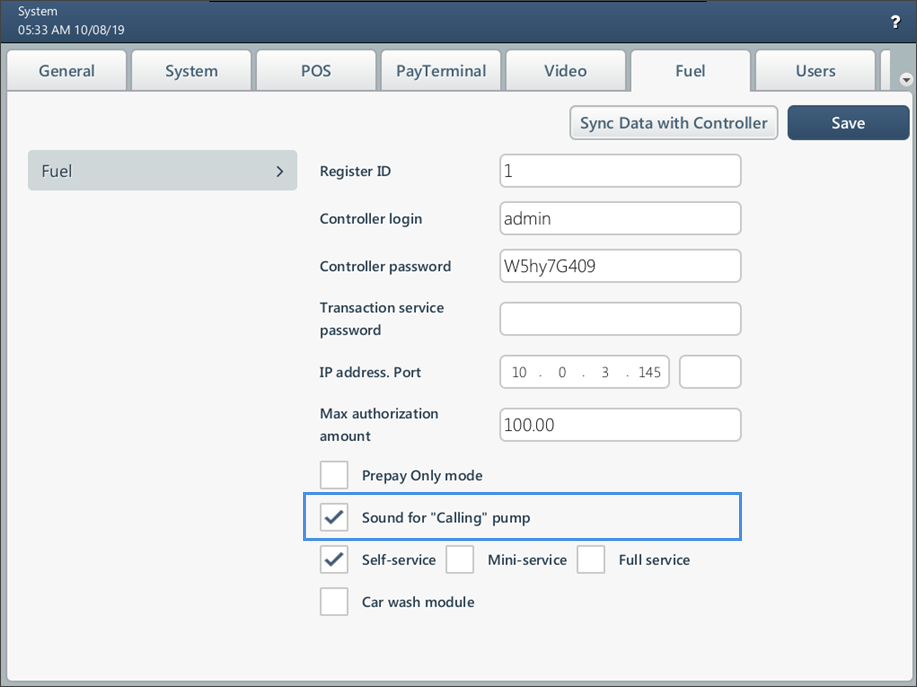Click the help question mark icon
This screenshot has height=687, width=917.
[x=895, y=22]
